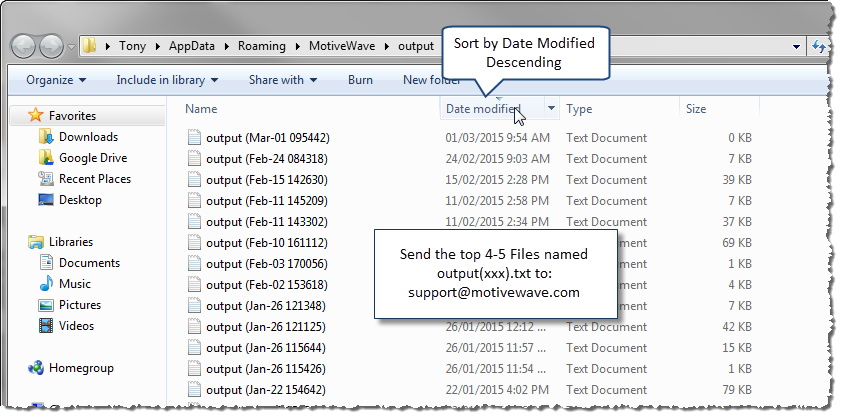Select file output (Jan-22 154642)

[x=265, y=390]
